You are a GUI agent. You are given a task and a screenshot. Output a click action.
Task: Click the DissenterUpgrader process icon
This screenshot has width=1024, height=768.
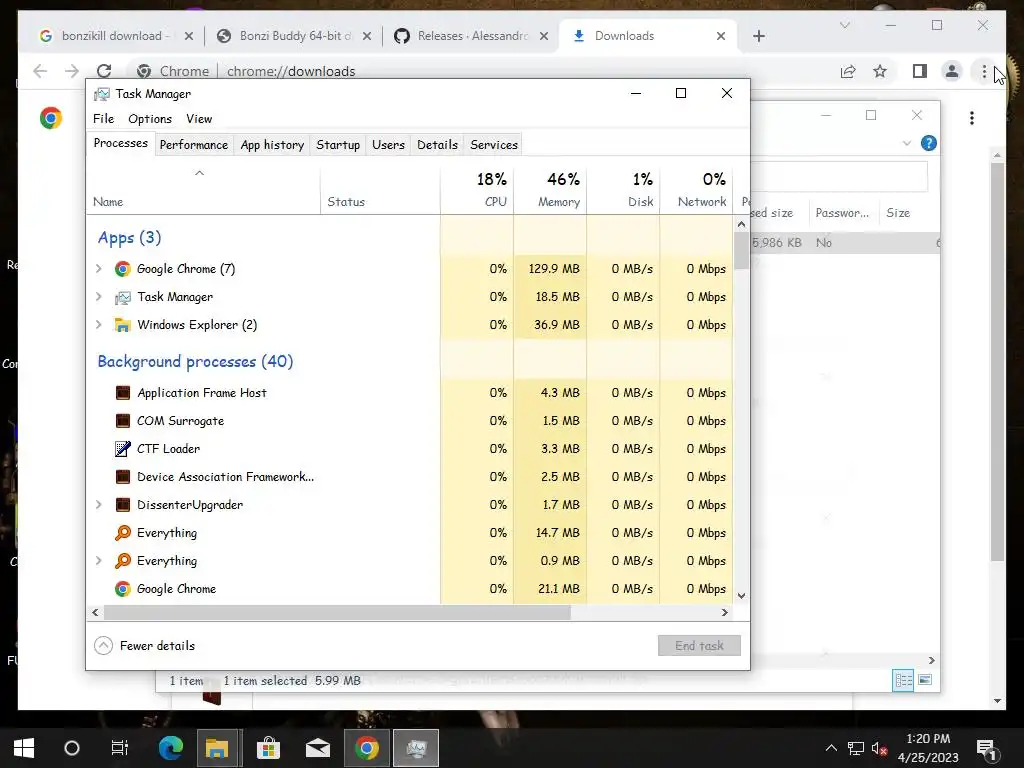pos(122,505)
